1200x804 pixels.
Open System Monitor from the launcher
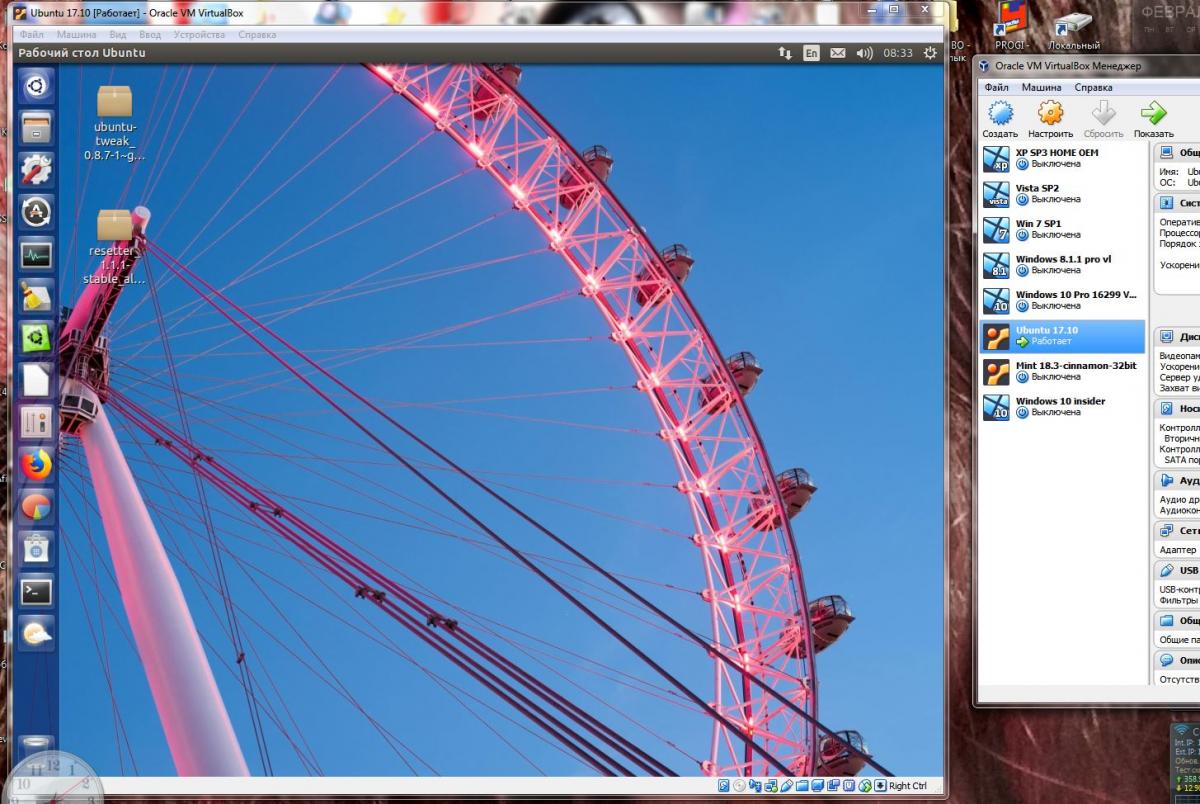[x=37, y=255]
